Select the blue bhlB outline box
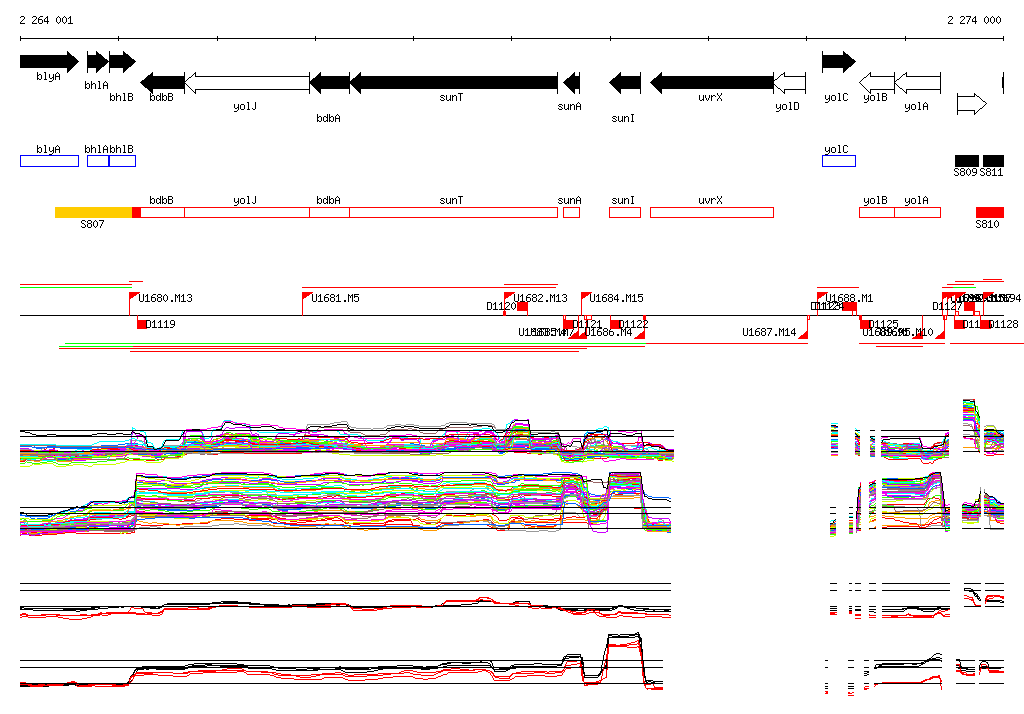The width and height of the screenshot is (1024, 714). (122, 161)
